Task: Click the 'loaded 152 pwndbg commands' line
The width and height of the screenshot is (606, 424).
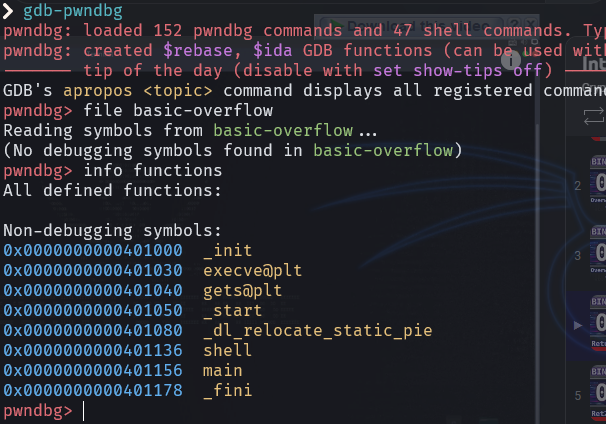Action: tap(305, 31)
